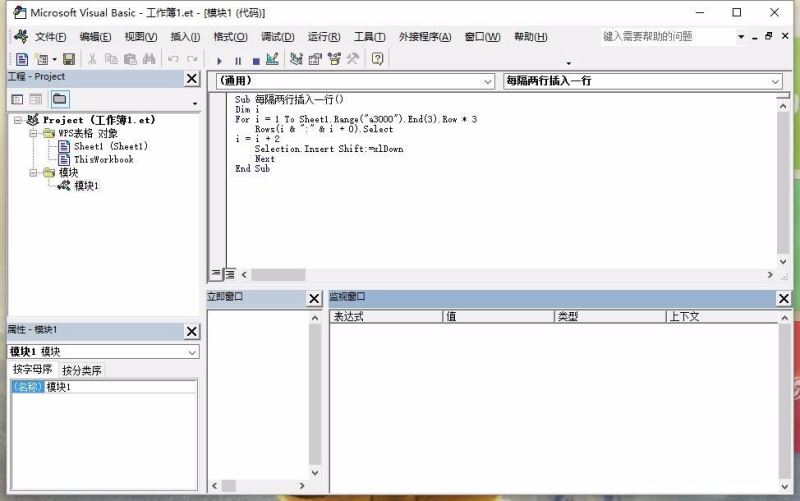Image resolution: width=800 pixels, height=501 pixels.
Task: Switch to Procedure View button below code
Action: pyautogui.click(x=216, y=274)
